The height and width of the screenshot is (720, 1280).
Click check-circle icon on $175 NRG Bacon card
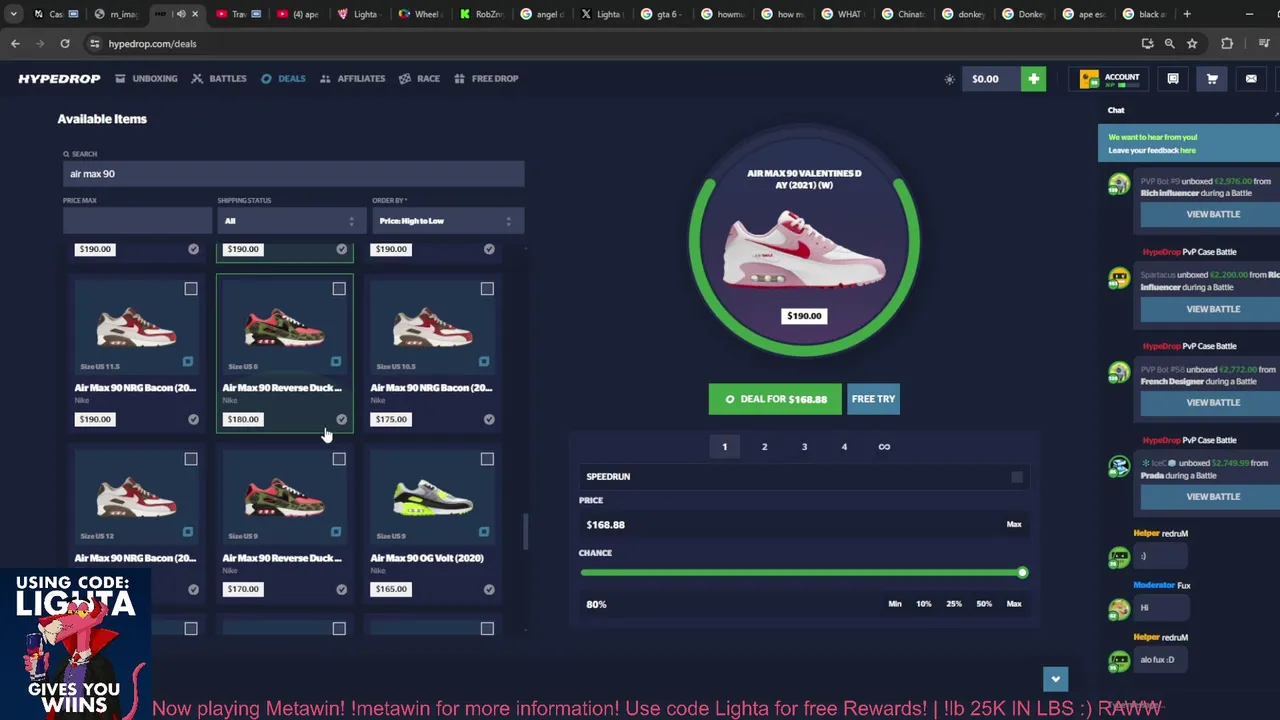[489, 419]
